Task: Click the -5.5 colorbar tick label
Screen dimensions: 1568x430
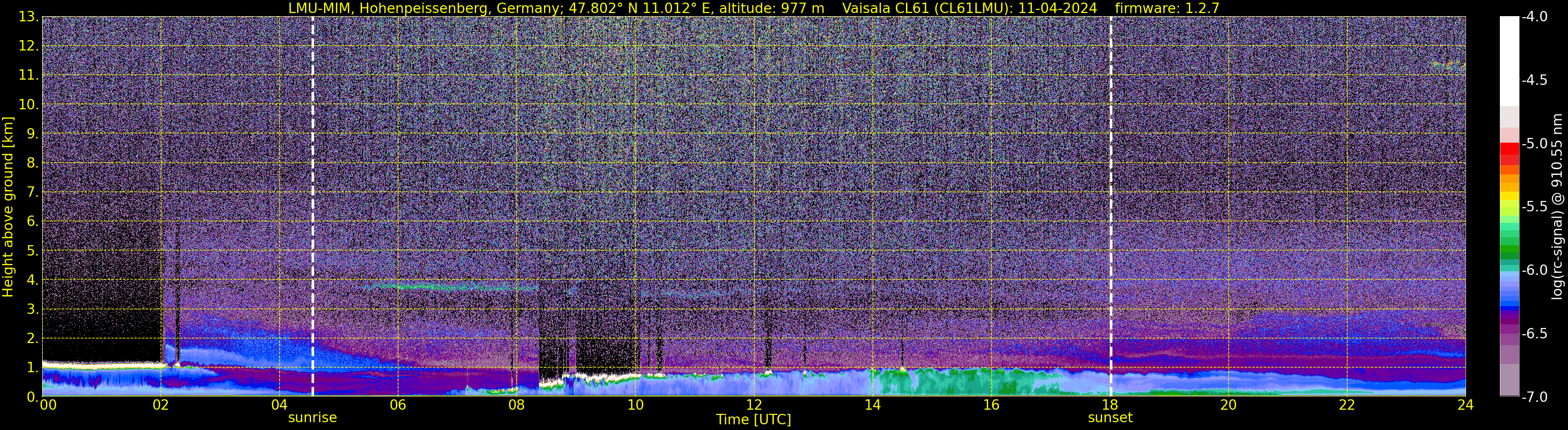Action: tap(1534, 207)
